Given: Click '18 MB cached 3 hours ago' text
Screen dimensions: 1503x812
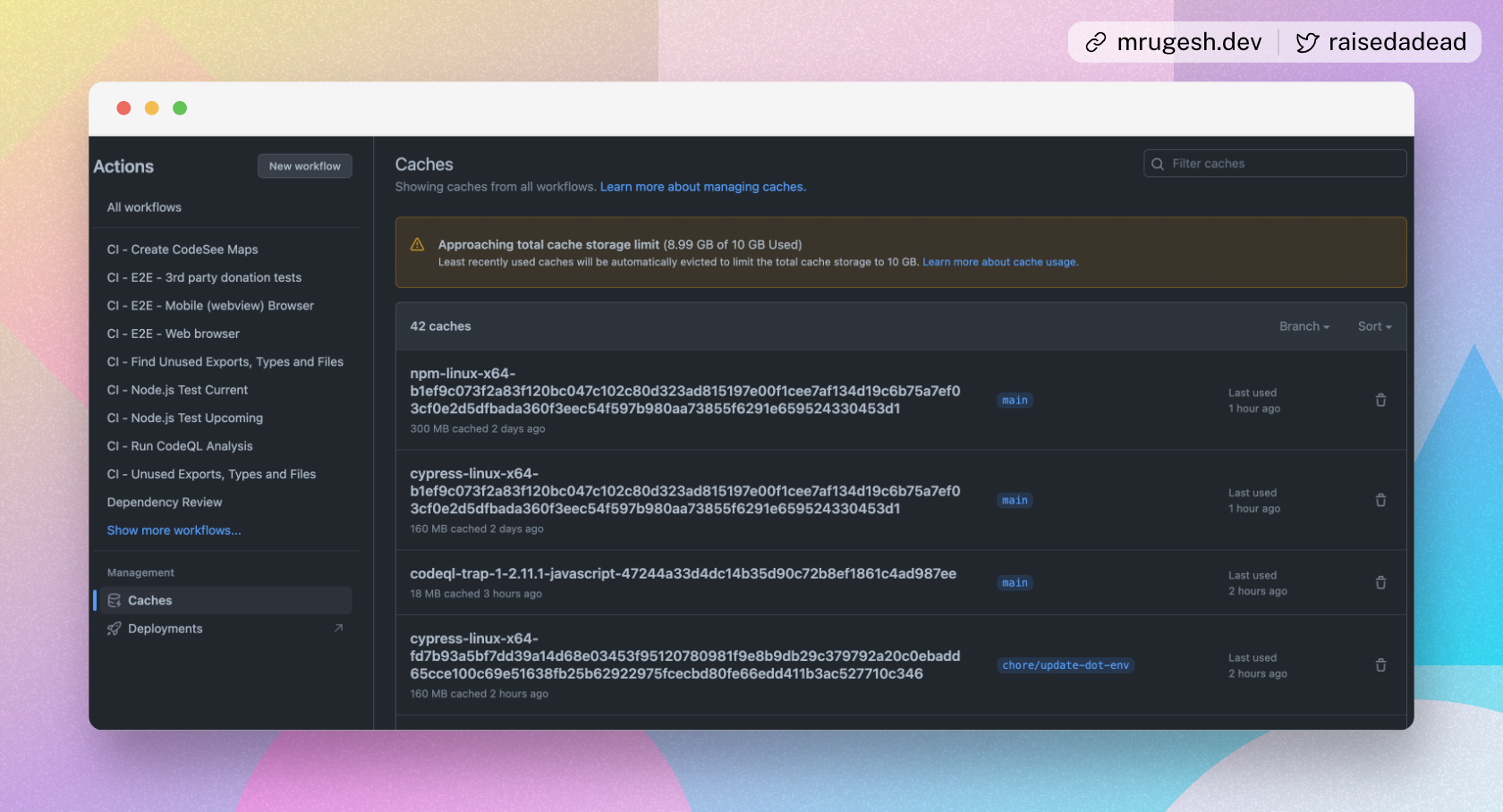Looking at the screenshot, I should point(476,594).
